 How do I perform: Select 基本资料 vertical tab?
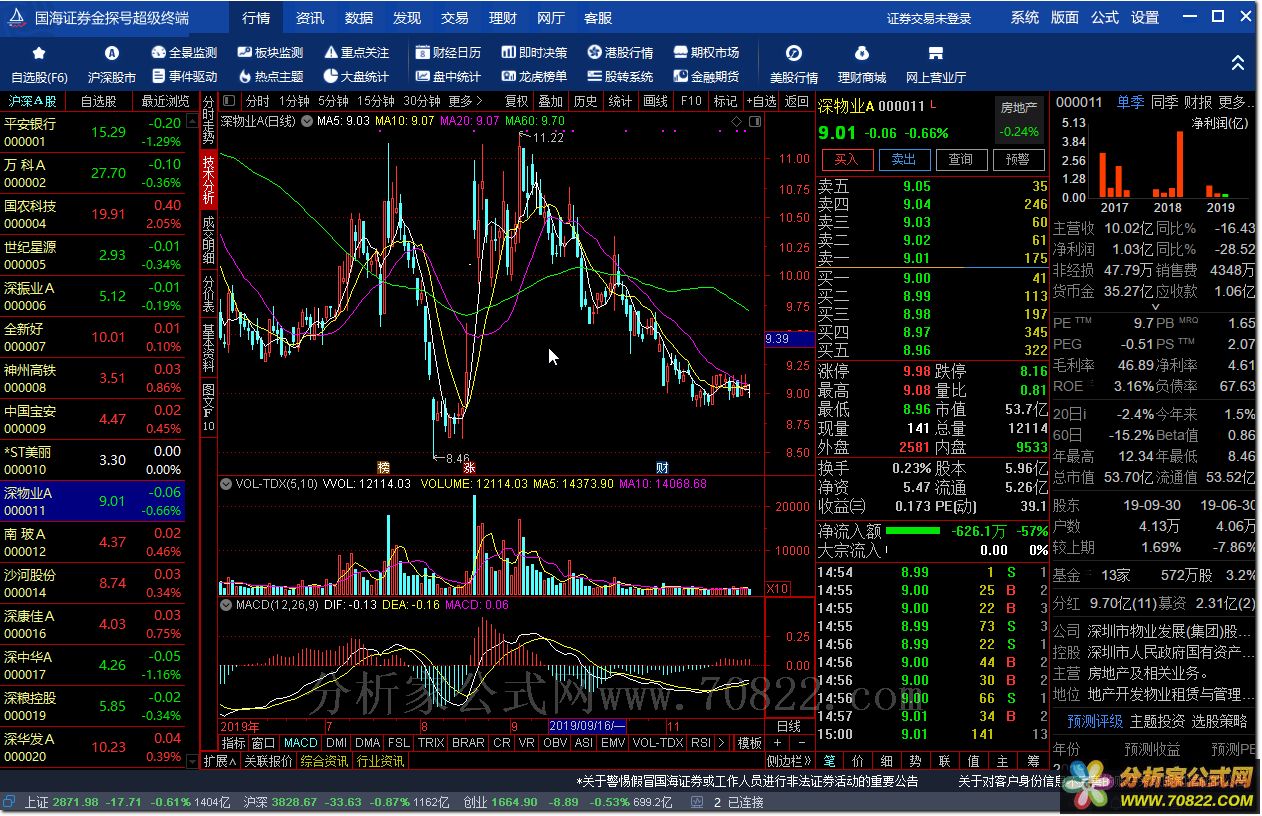208,348
